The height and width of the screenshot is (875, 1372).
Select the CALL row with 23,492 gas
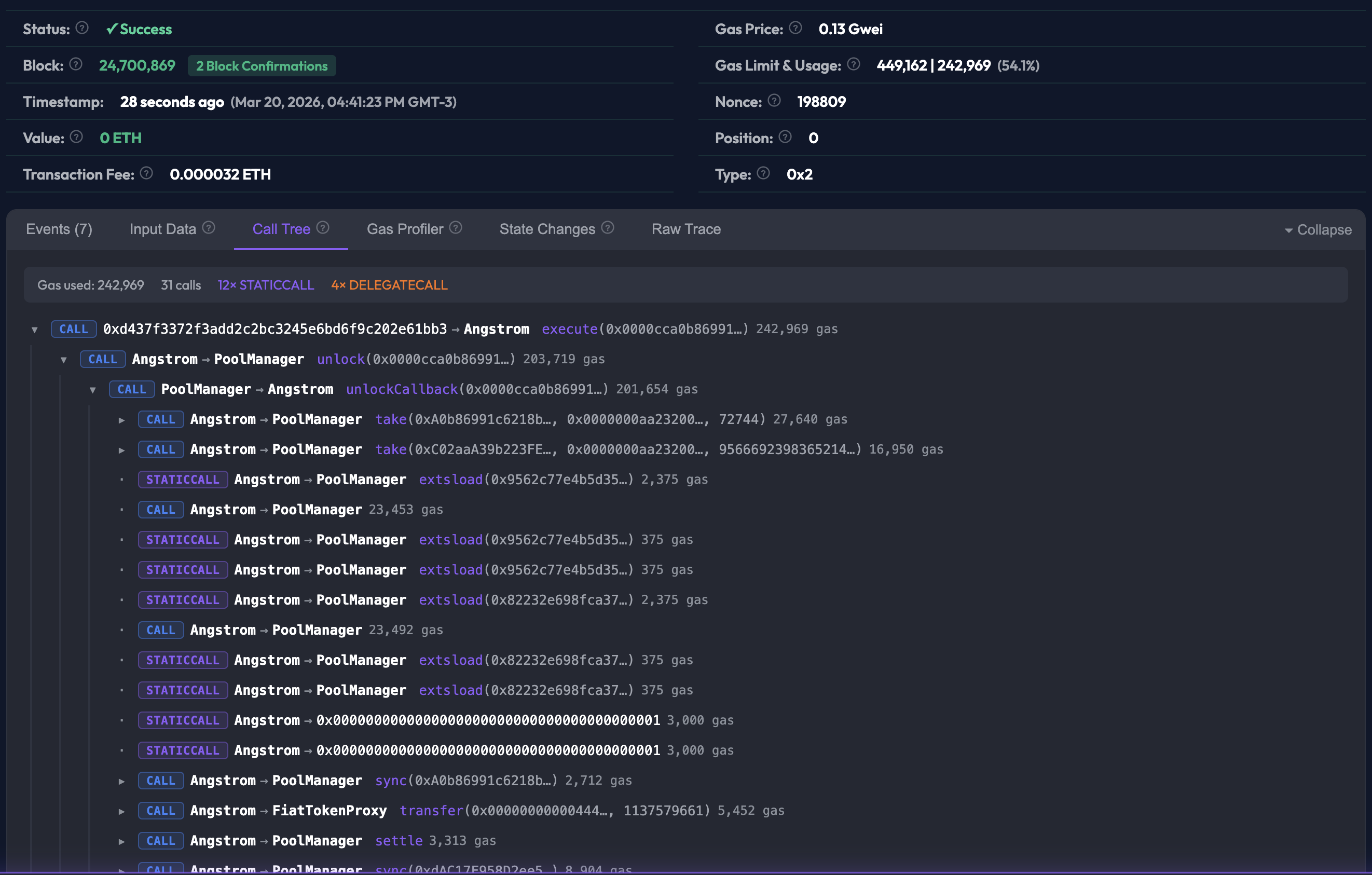point(291,630)
